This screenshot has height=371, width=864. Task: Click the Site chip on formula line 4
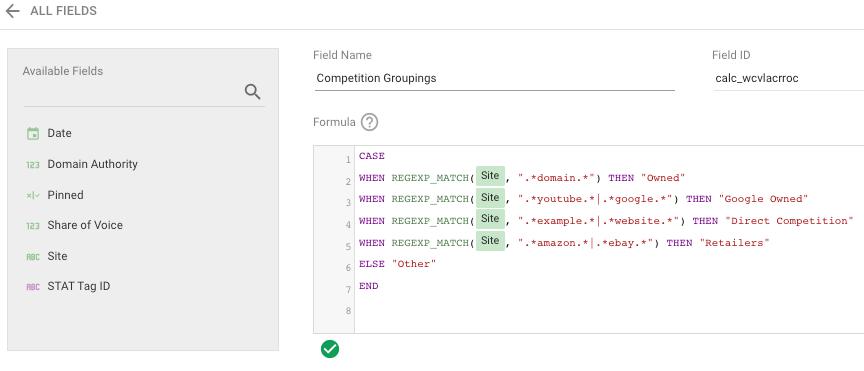click(490, 219)
